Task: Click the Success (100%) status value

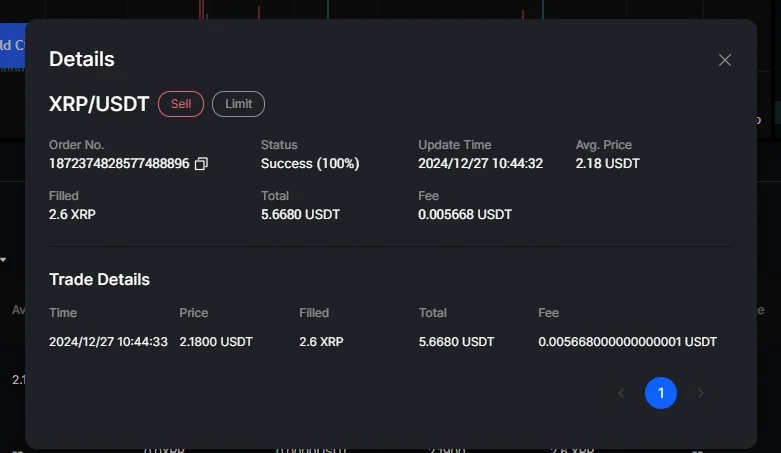Action: [310, 163]
